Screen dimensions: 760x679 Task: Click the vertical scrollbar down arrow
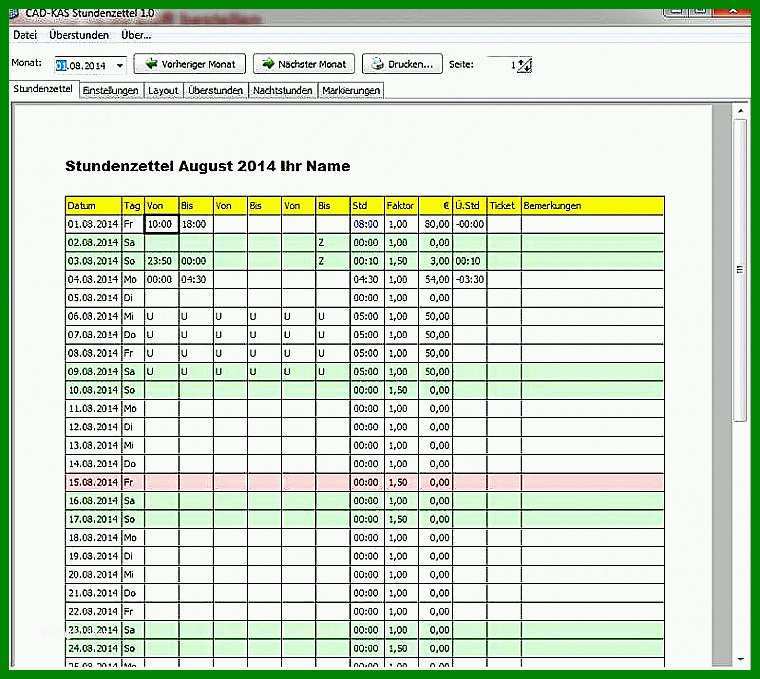point(740,659)
